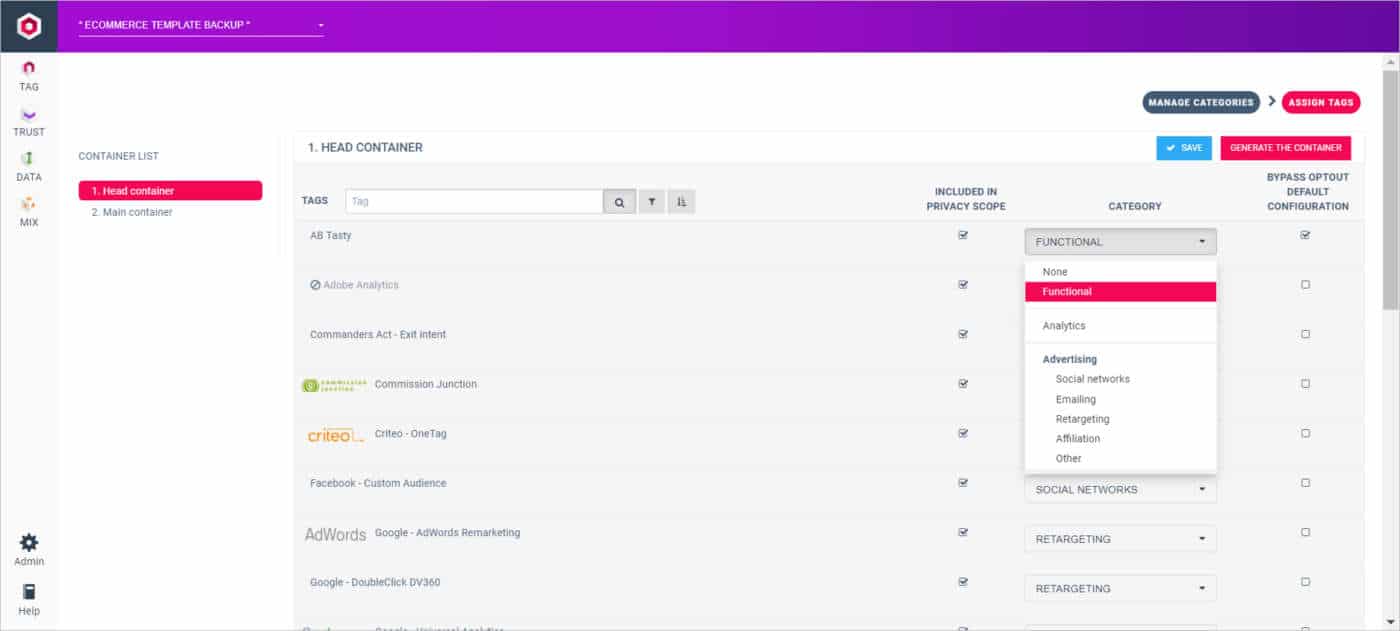Open the DATA module in sidebar
Screen dimensions: 1400x631
(x=29, y=167)
